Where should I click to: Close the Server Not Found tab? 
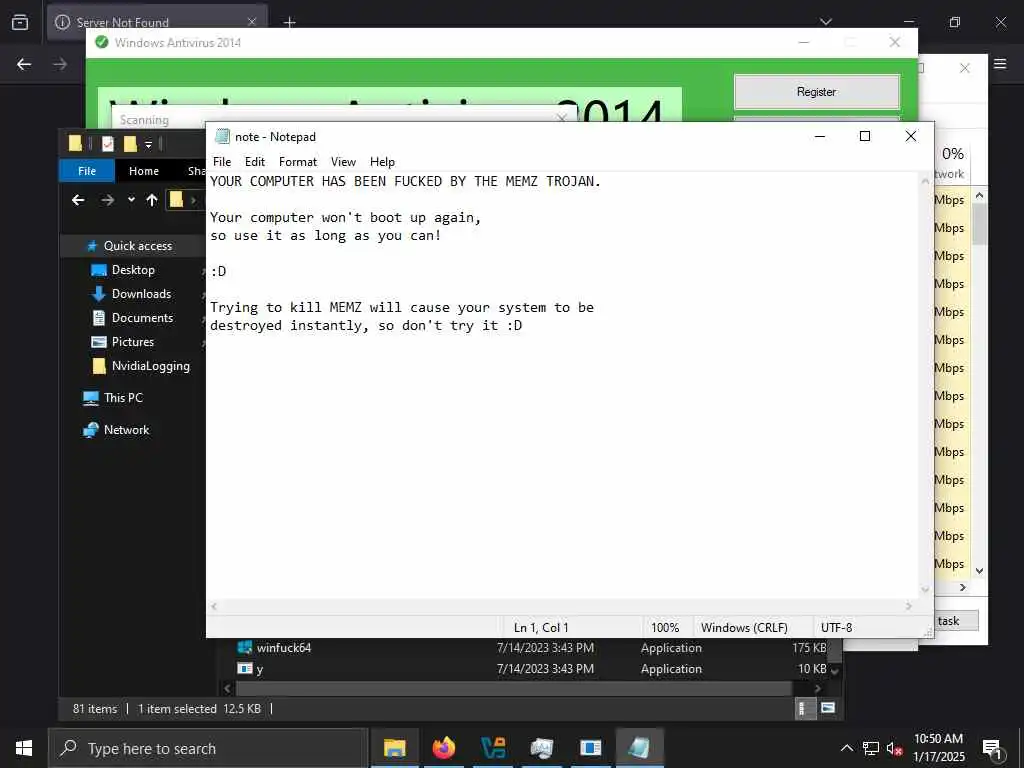point(252,22)
